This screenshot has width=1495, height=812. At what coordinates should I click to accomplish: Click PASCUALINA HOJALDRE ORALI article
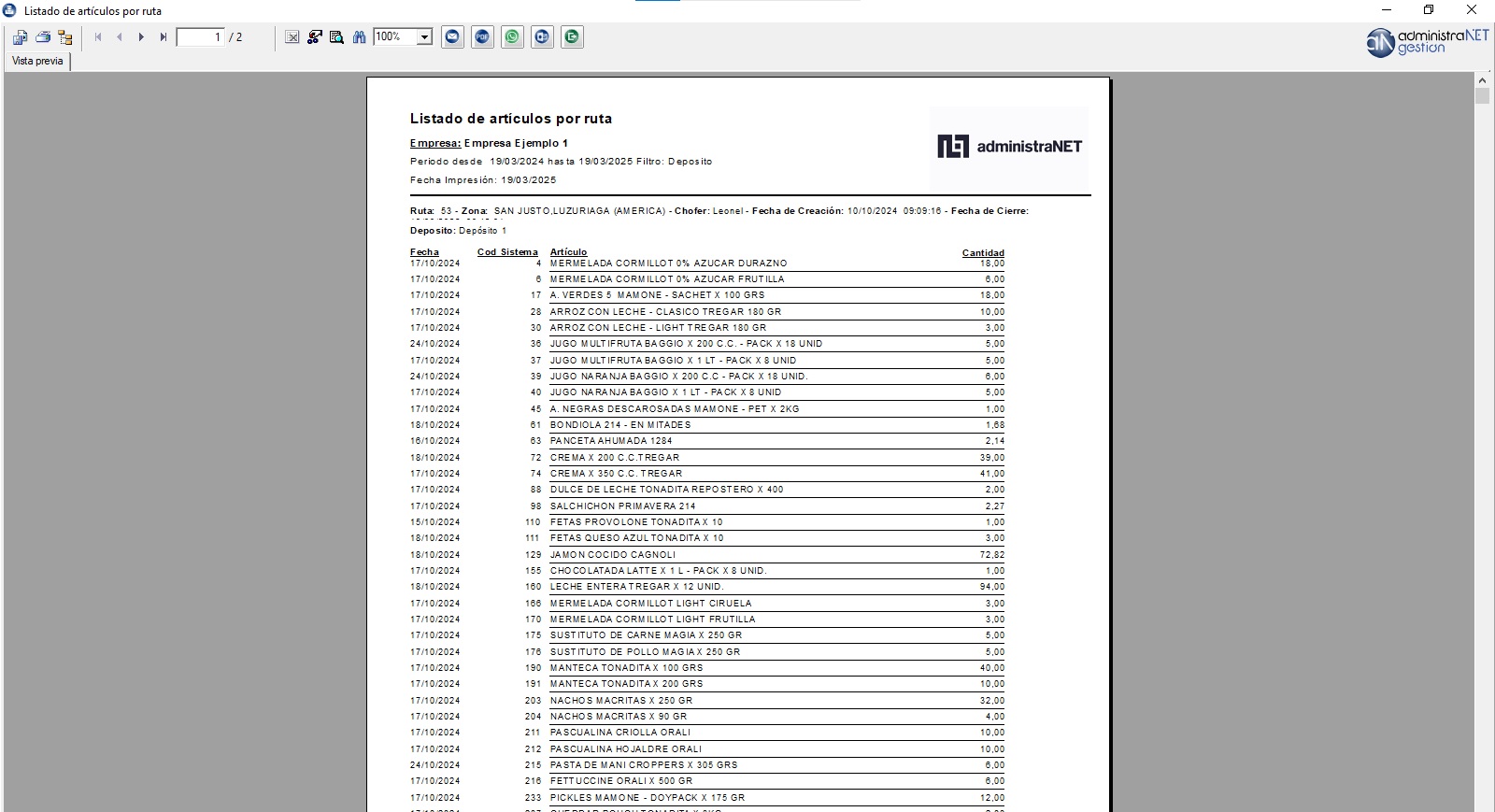click(x=626, y=749)
